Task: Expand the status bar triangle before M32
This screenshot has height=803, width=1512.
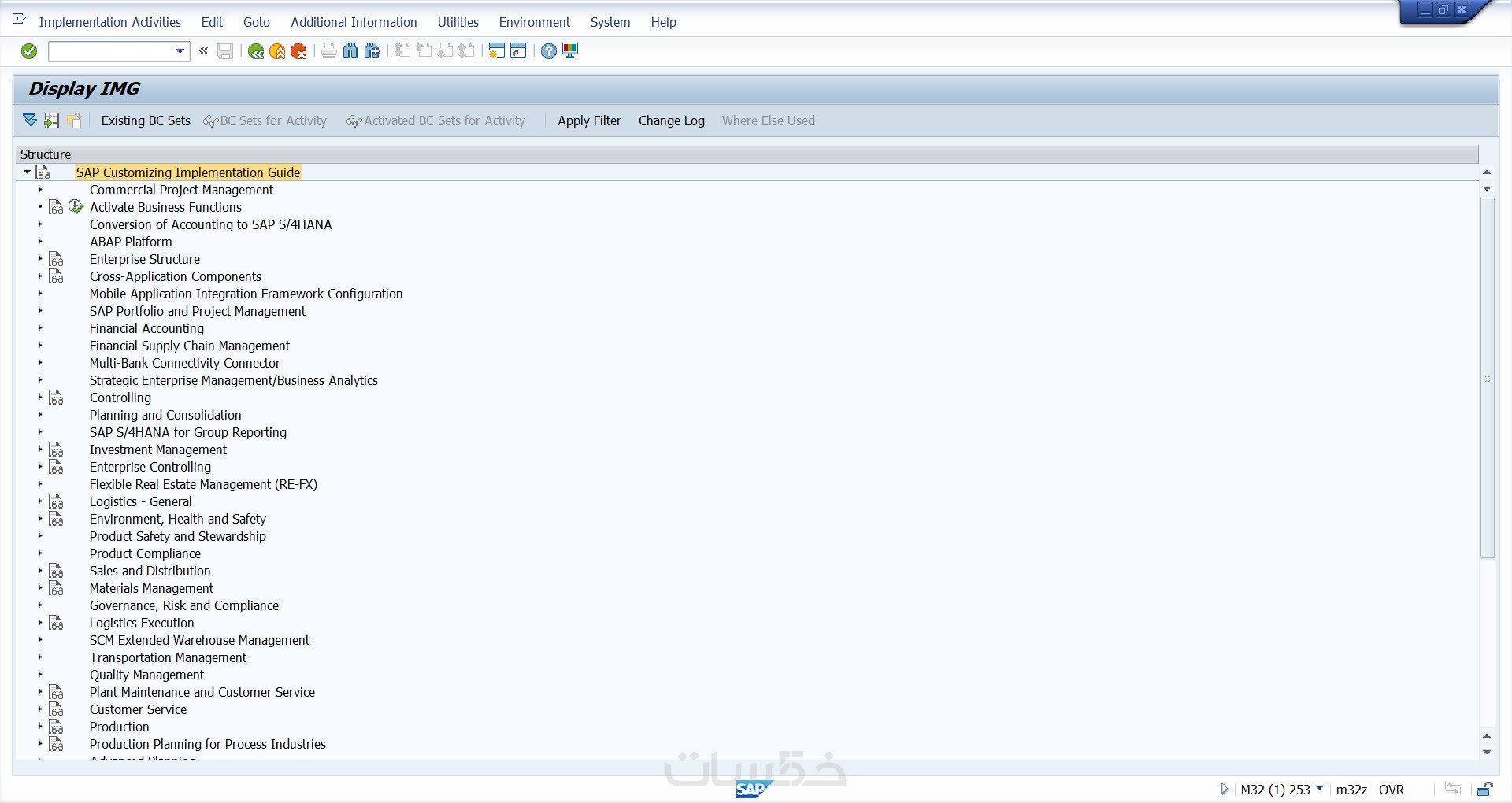Action: pos(1225,789)
